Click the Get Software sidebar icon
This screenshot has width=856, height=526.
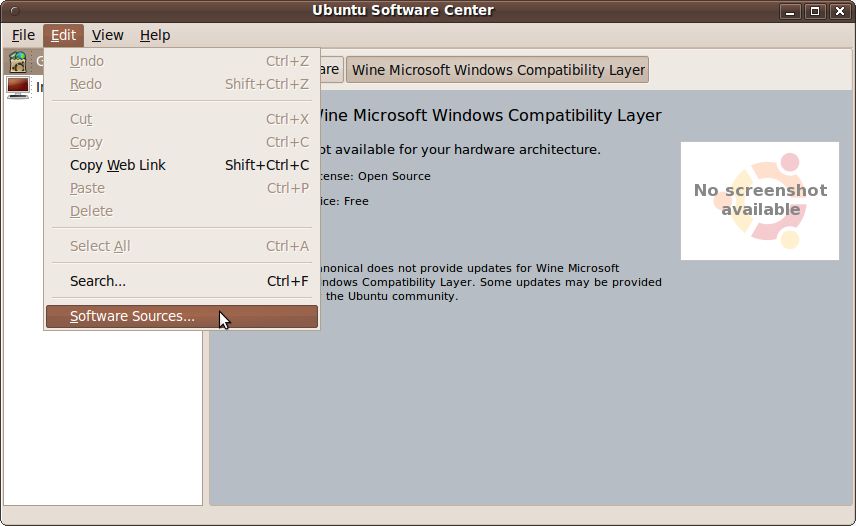pyautogui.click(x=17, y=62)
